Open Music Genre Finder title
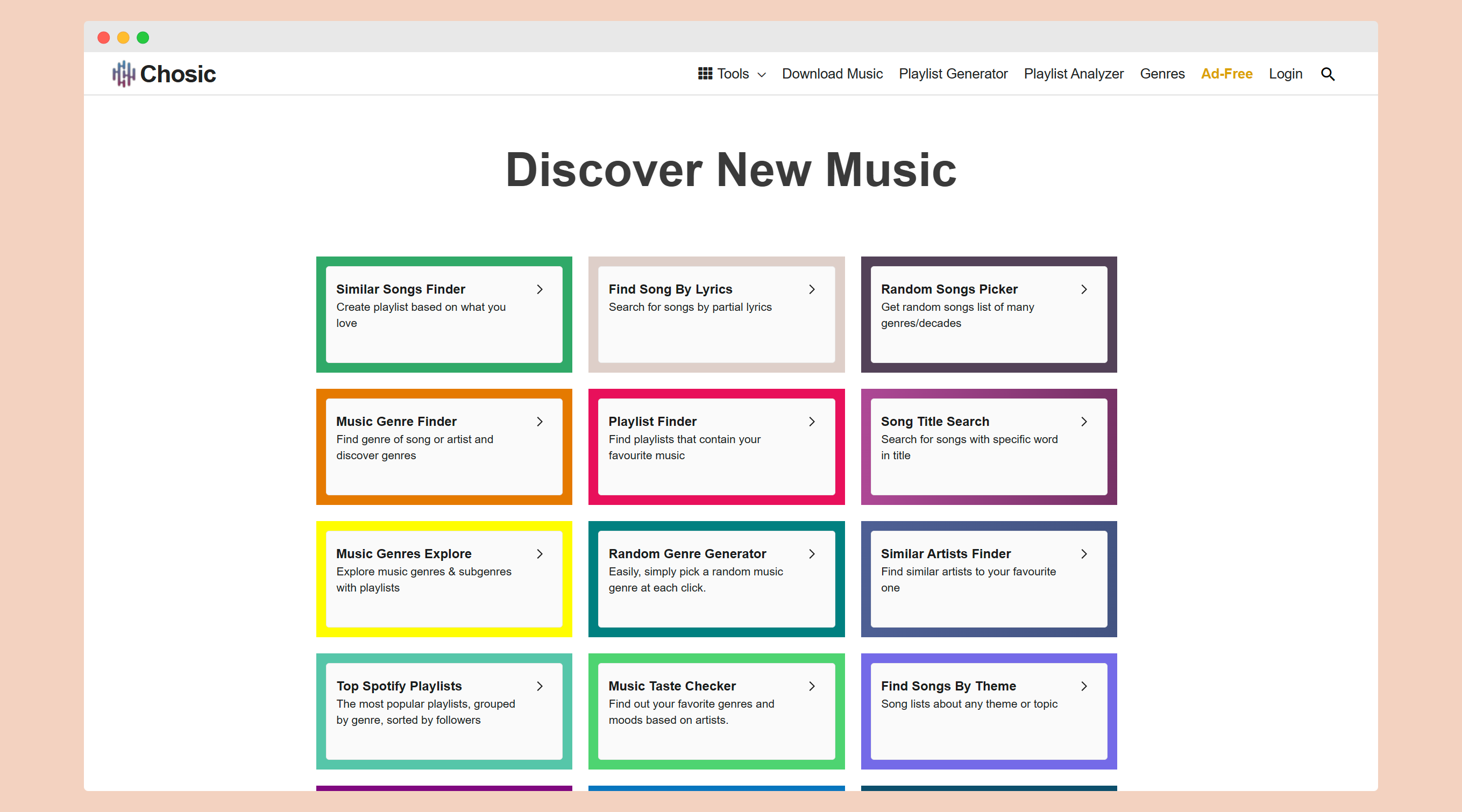The image size is (1462, 812). [x=395, y=421]
